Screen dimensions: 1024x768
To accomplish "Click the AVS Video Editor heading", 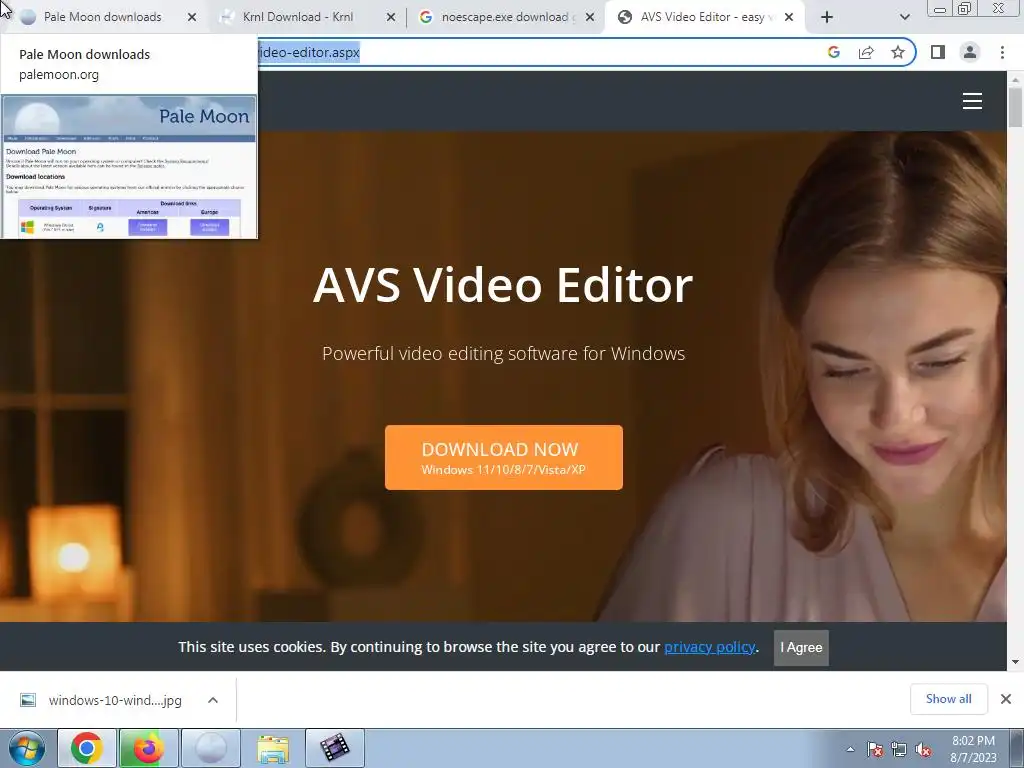I will pos(503,285).
